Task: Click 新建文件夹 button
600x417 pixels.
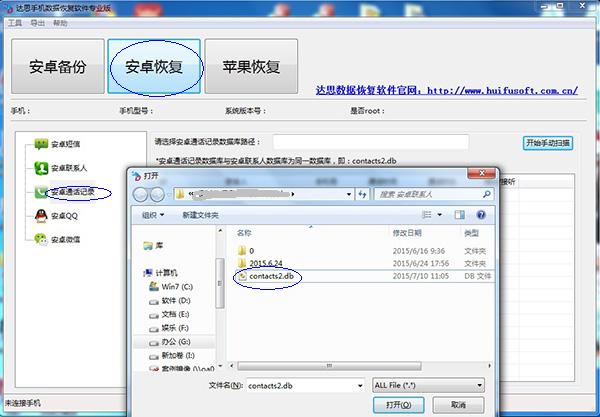Action: pyautogui.click(x=200, y=215)
